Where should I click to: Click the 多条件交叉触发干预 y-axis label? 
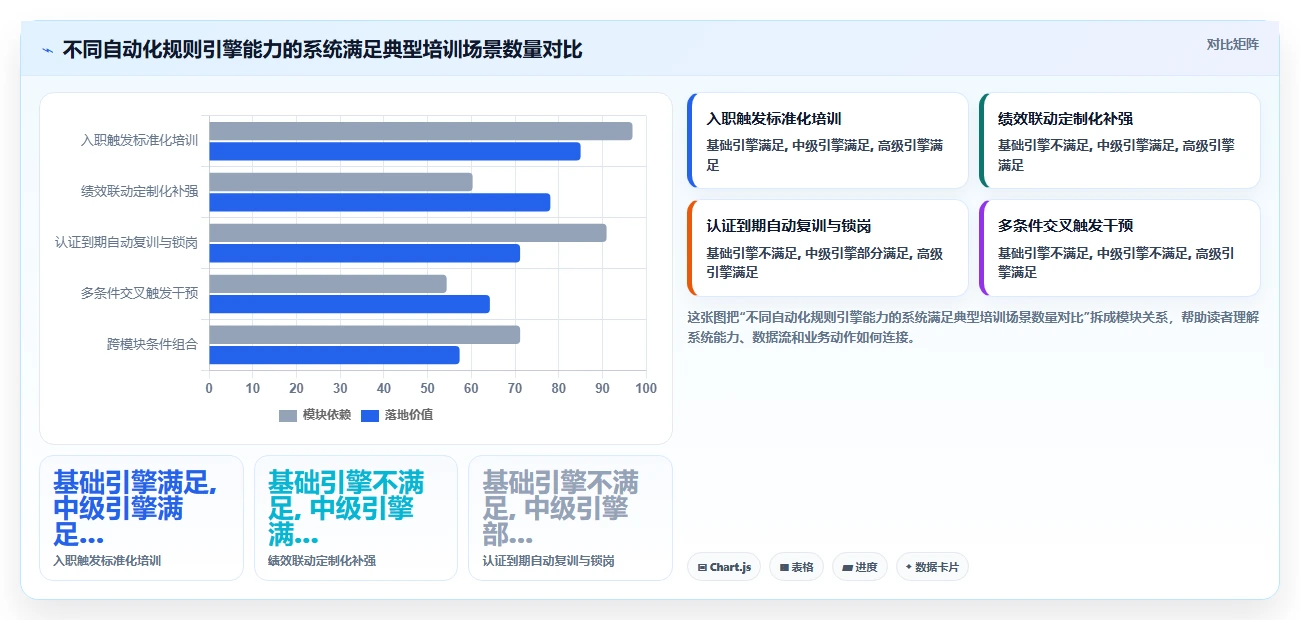pyautogui.click(x=139, y=293)
